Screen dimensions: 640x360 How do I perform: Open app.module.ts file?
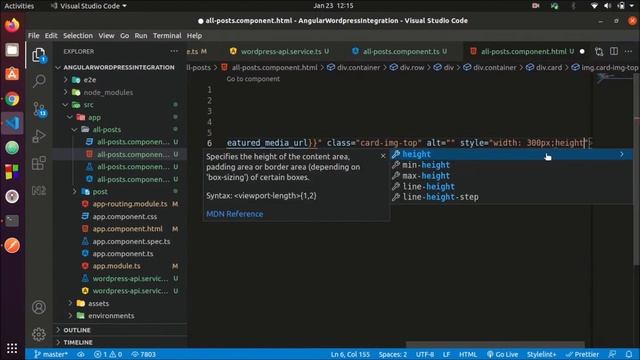116,266
